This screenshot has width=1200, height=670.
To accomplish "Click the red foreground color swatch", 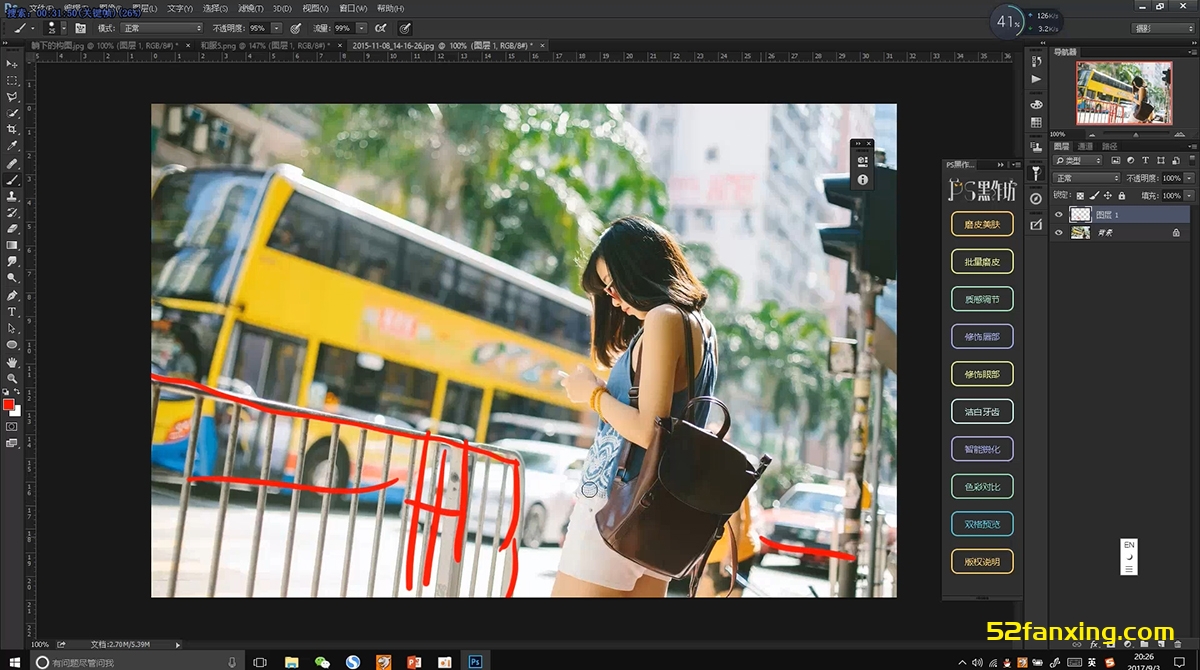I will [x=8, y=404].
